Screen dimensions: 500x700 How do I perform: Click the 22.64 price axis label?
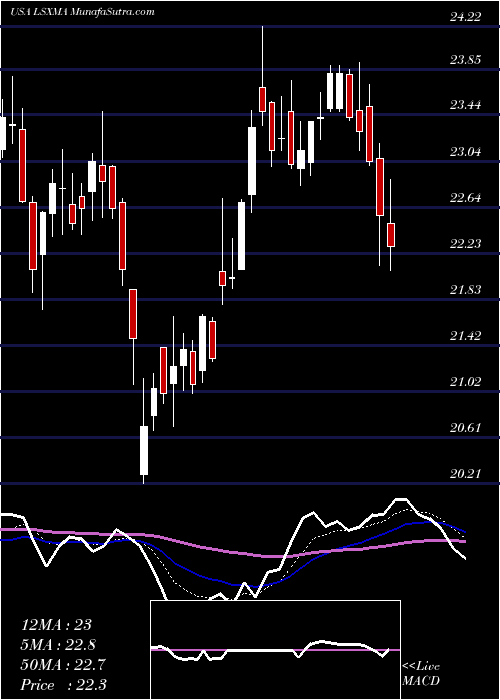click(x=466, y=197)
